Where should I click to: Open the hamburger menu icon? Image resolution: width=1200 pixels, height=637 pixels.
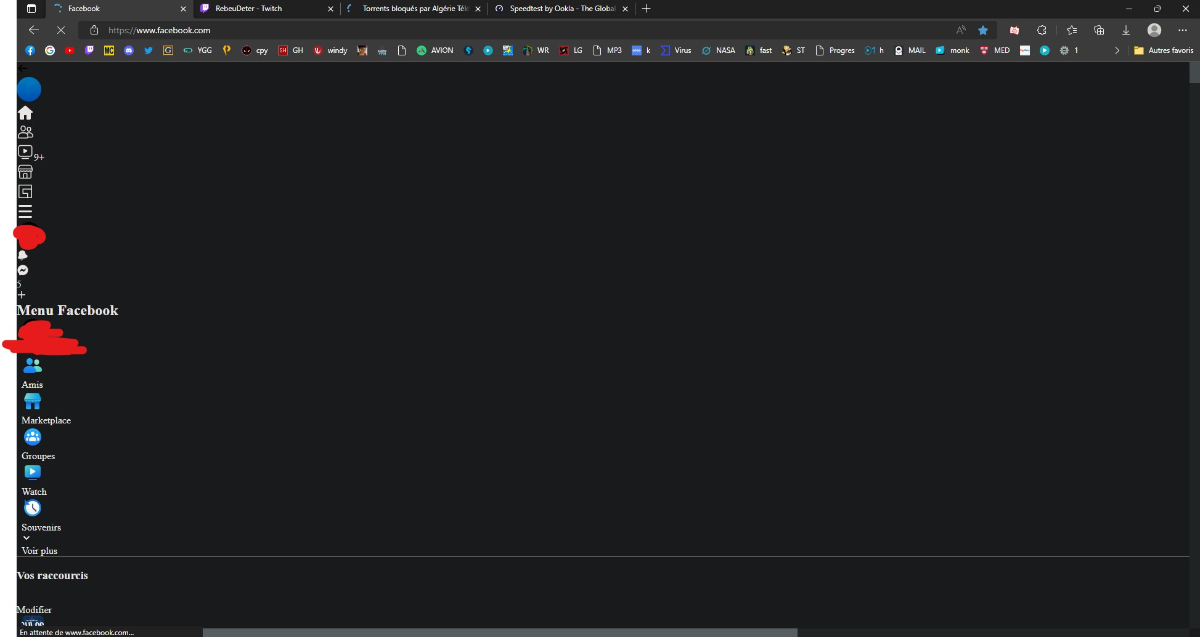[25, 212]
